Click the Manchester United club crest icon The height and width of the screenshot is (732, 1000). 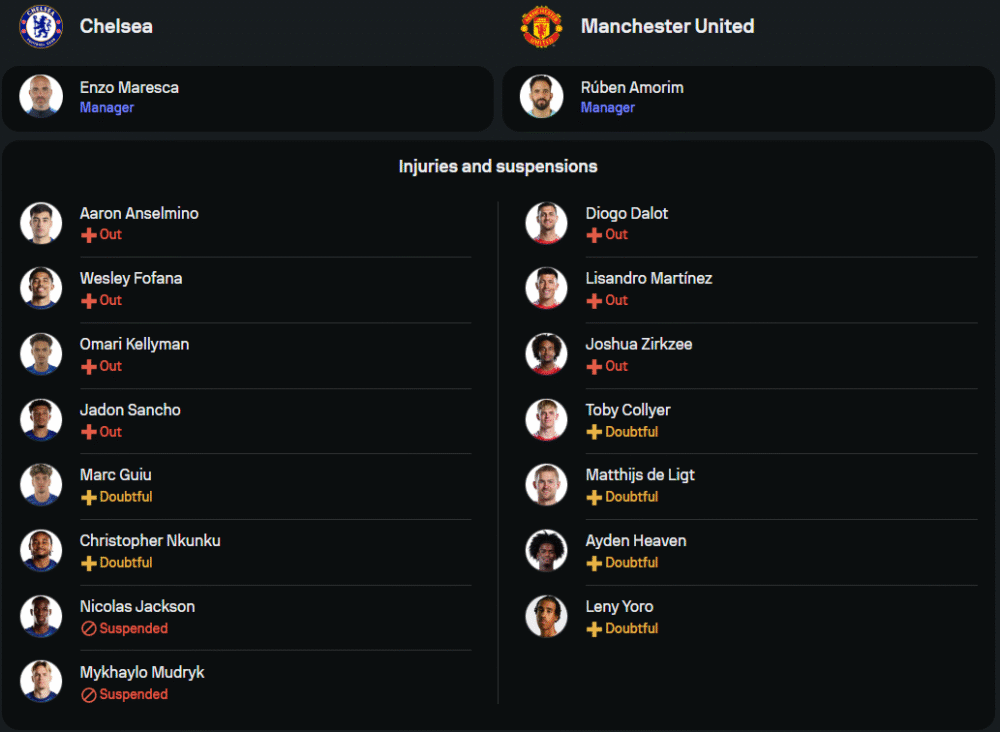coord(542,27)
